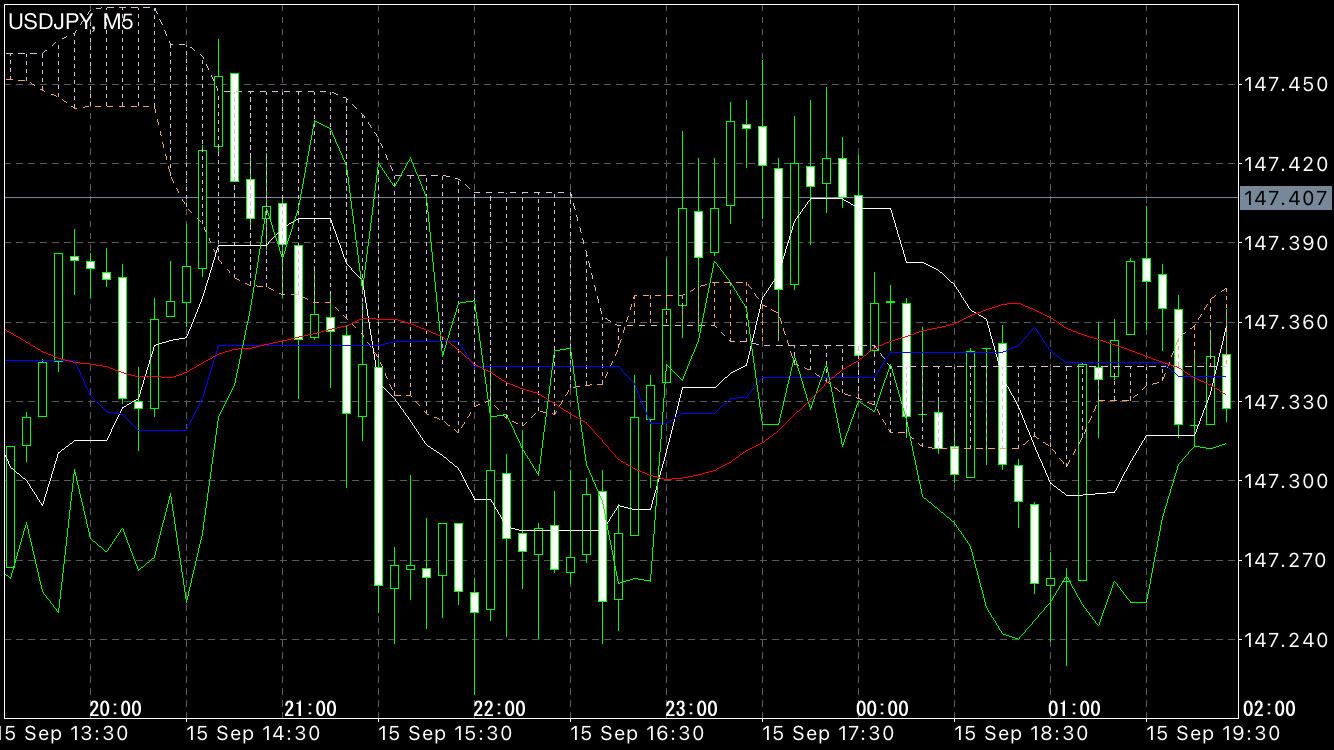
Task: Click the 21:00 time axis label
Action: point(310,709)
